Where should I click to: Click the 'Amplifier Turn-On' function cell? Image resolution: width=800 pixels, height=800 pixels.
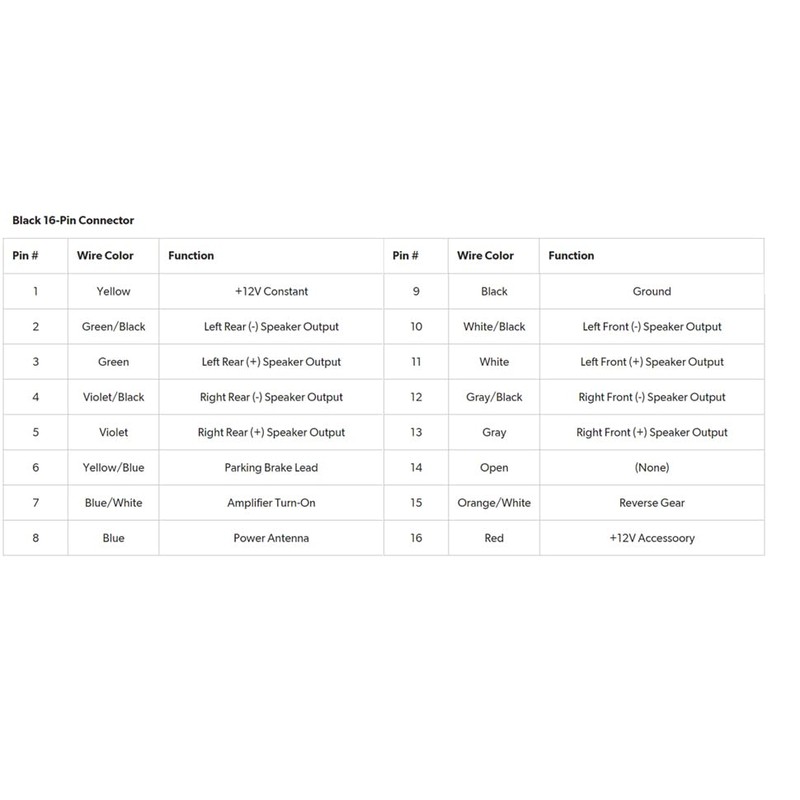(x=270, y=503)
